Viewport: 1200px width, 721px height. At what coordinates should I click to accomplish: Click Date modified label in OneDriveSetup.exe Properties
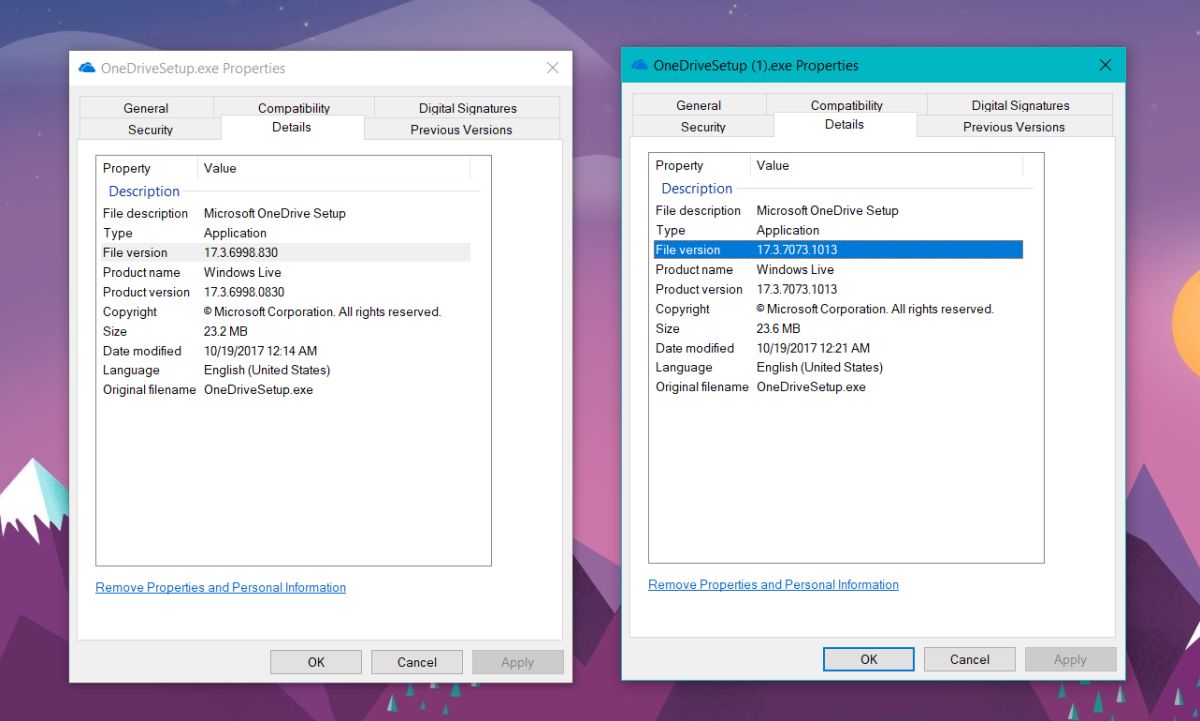point(142,351)
